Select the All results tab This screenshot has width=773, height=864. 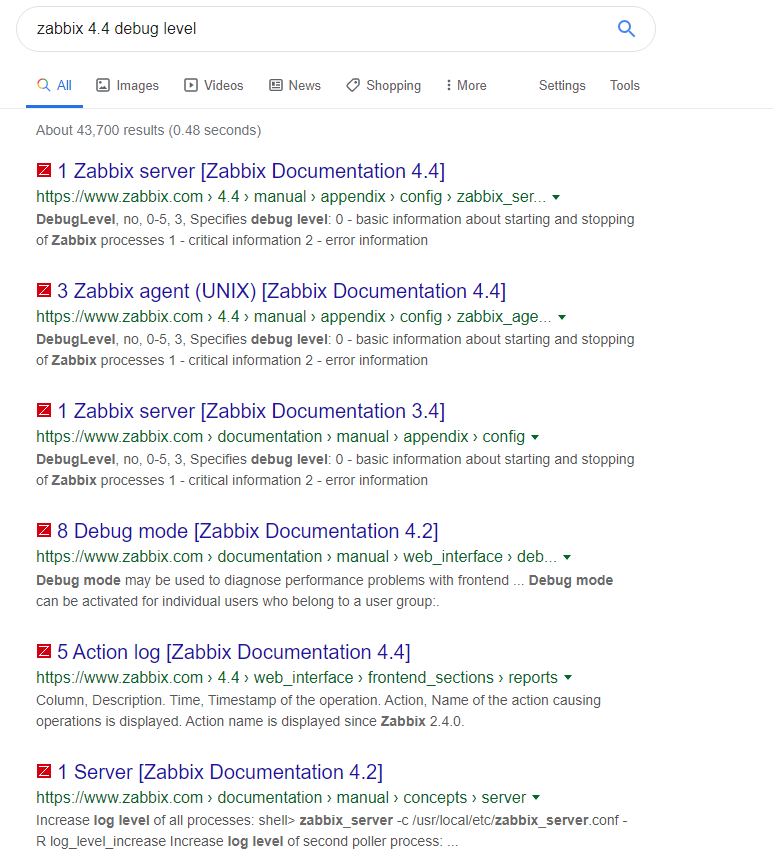[54, 85]
